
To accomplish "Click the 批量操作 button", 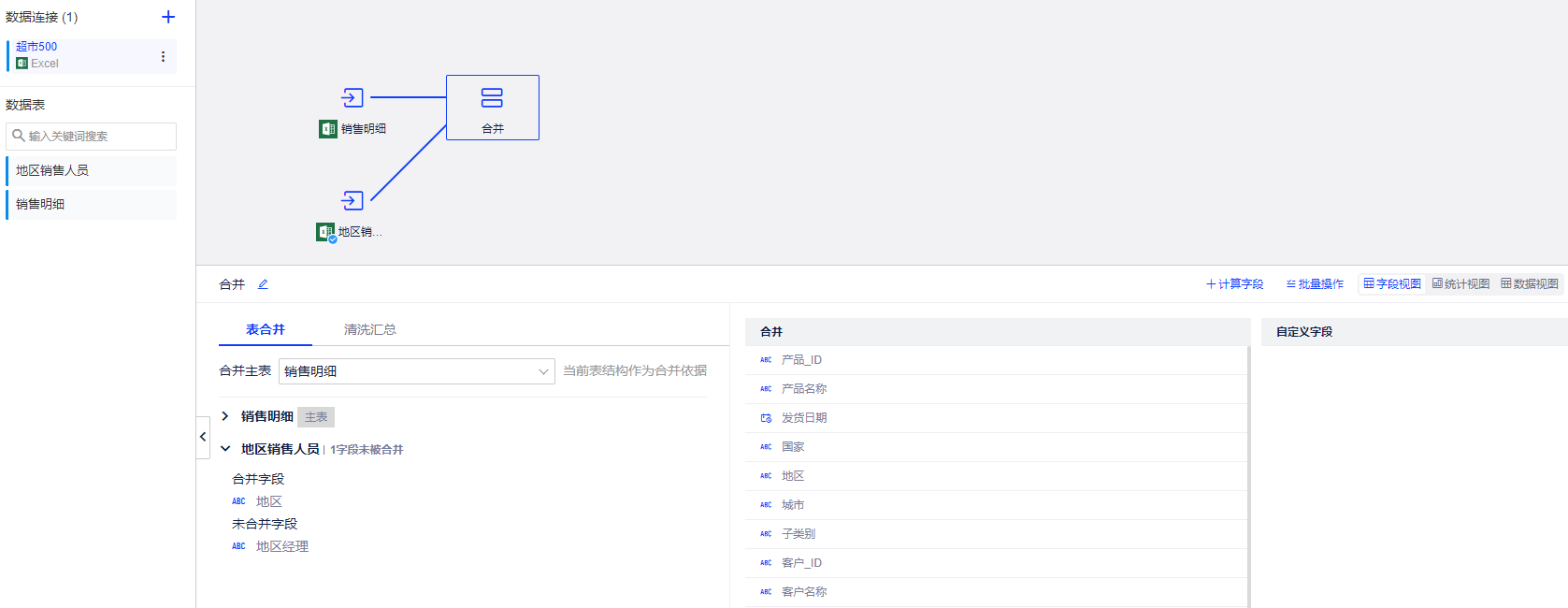I will [x=1315, y=284].
